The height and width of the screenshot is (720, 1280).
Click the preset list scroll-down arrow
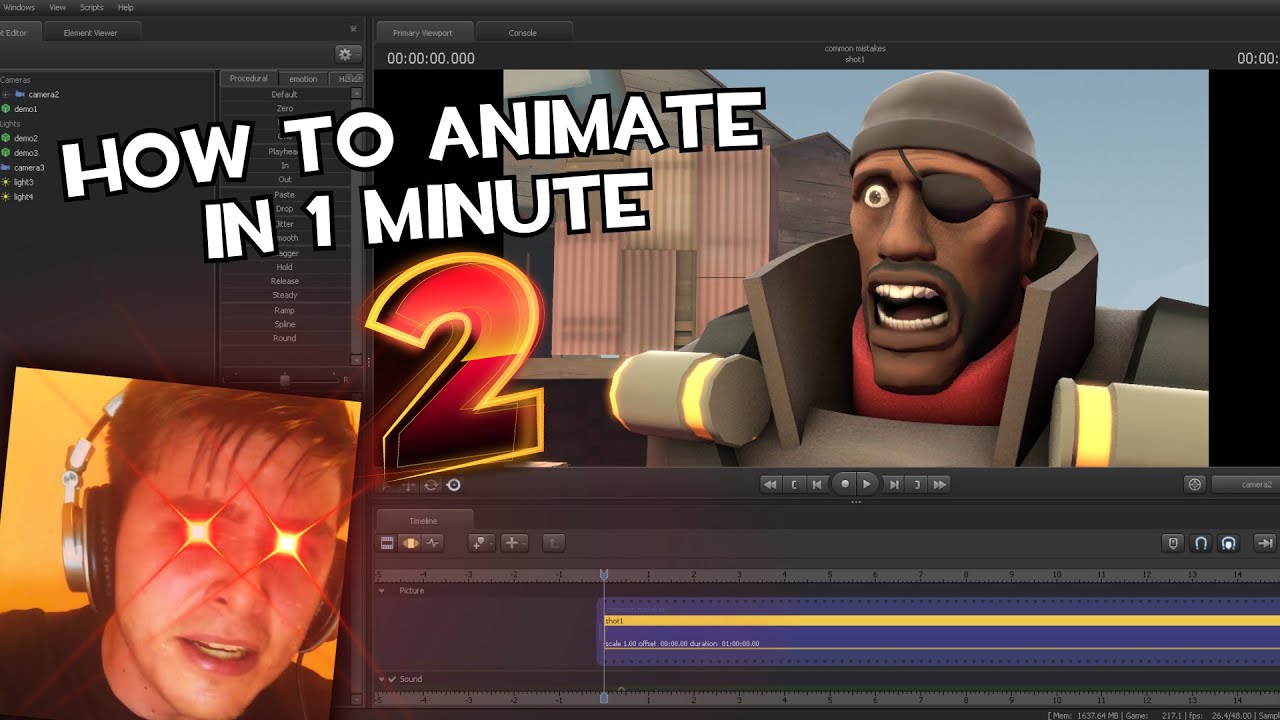coord(356,359)
